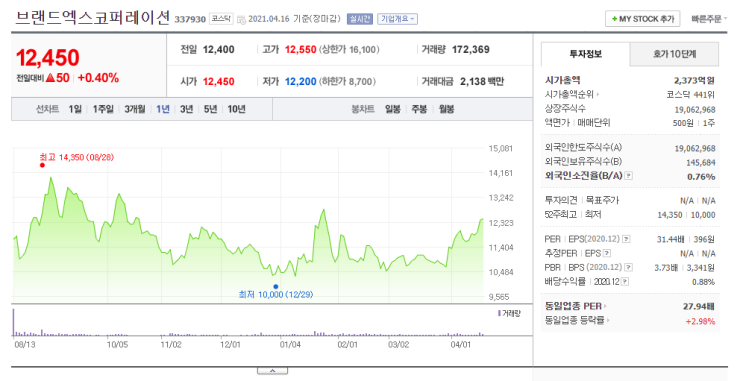
Task: Open the 동일업종 PER link
Action: 575,306
